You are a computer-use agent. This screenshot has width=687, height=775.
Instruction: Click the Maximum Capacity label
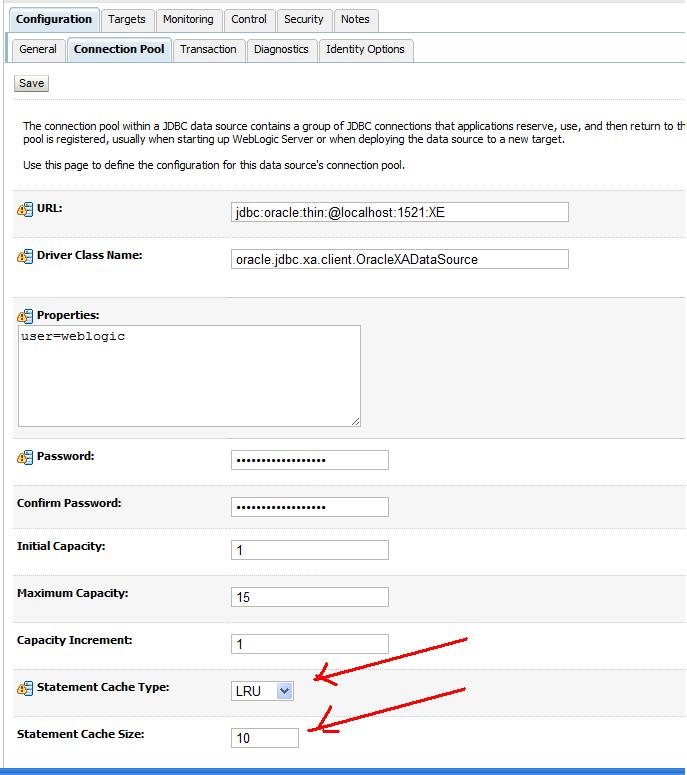point(73,593)
